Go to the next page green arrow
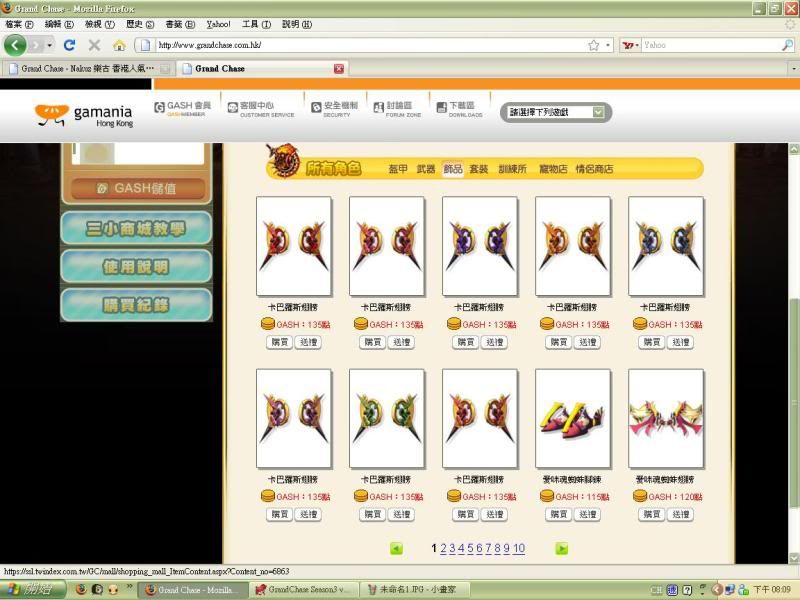The height and width of the screenshot is (600, 800). point(561,548)
